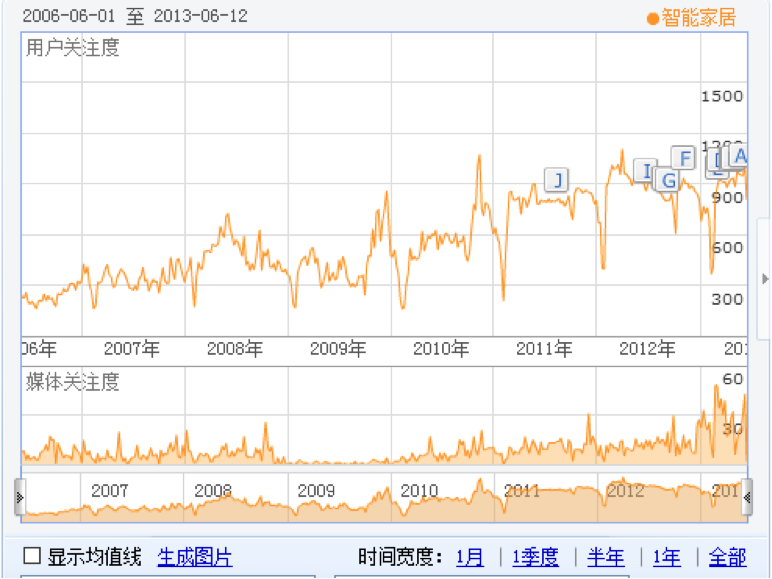Choose the 半年 time range
Image resolution: width=772 pixels, height=579 pixels.
tap(606, 557)
